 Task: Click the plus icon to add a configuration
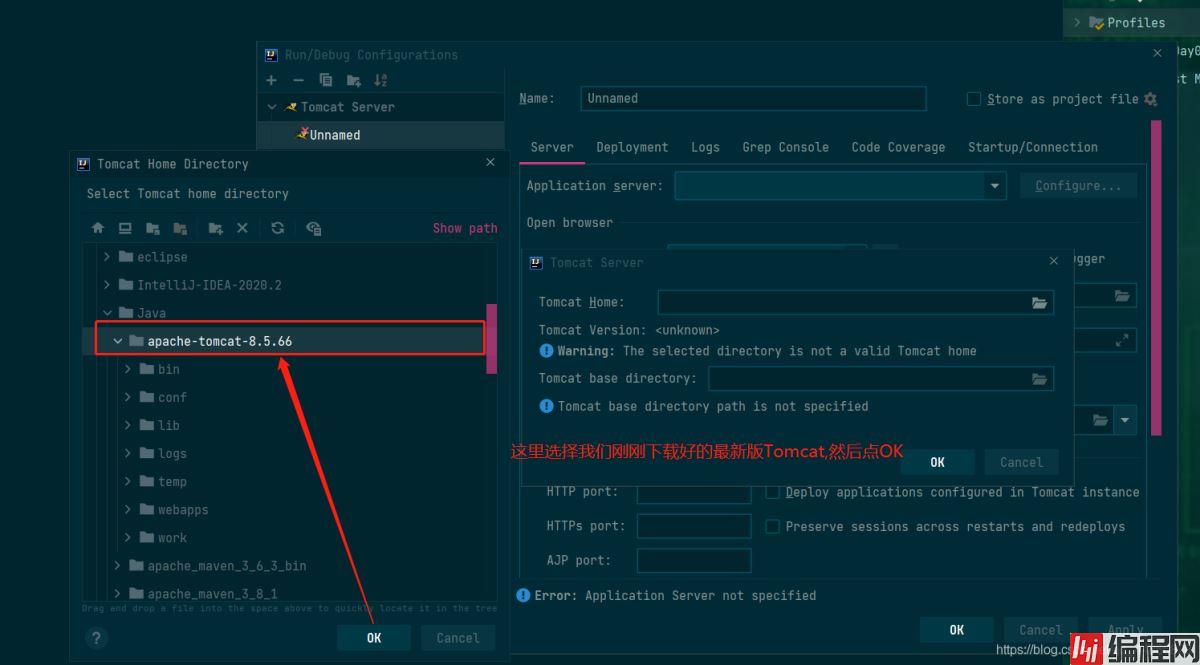(271, 80)
